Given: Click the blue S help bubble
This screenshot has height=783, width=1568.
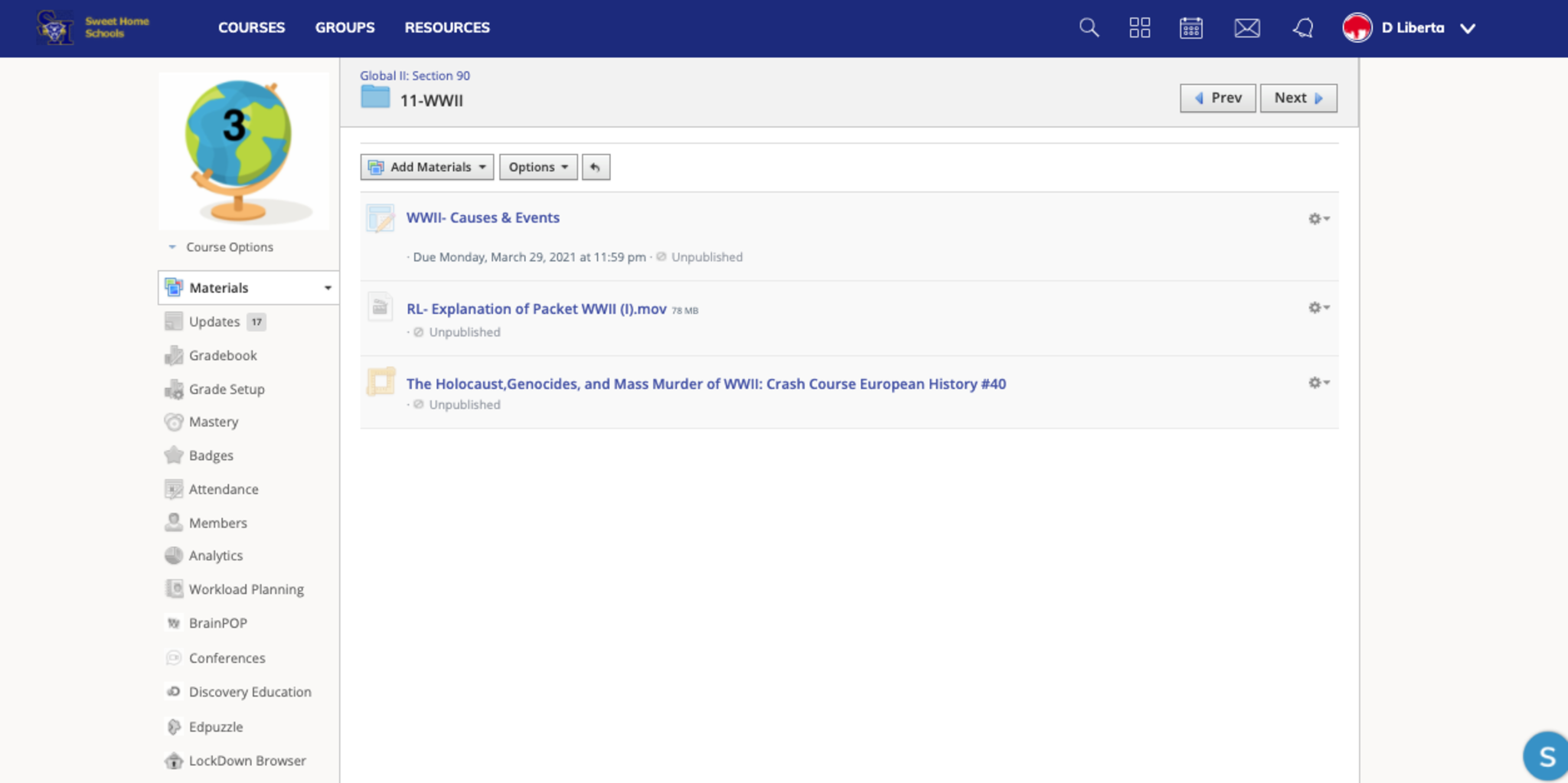Looking at the screenshot, I should 1546,756.
